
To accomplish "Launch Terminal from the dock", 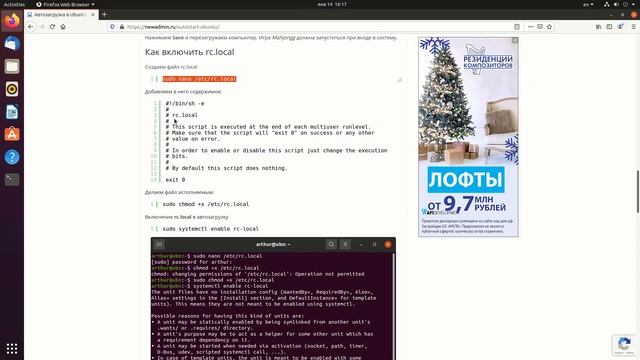I will pos(12,179).
